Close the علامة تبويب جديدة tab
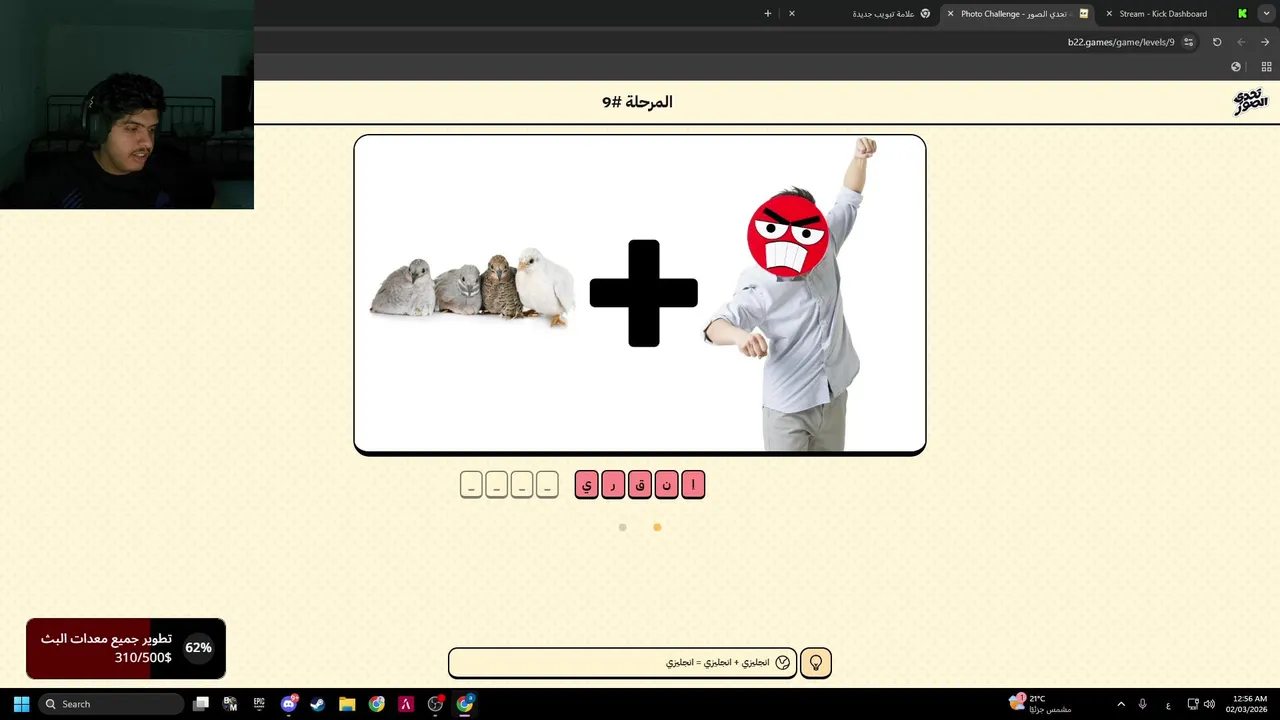The width and height of the screenshot is (1280, 720). click(792, 14)
